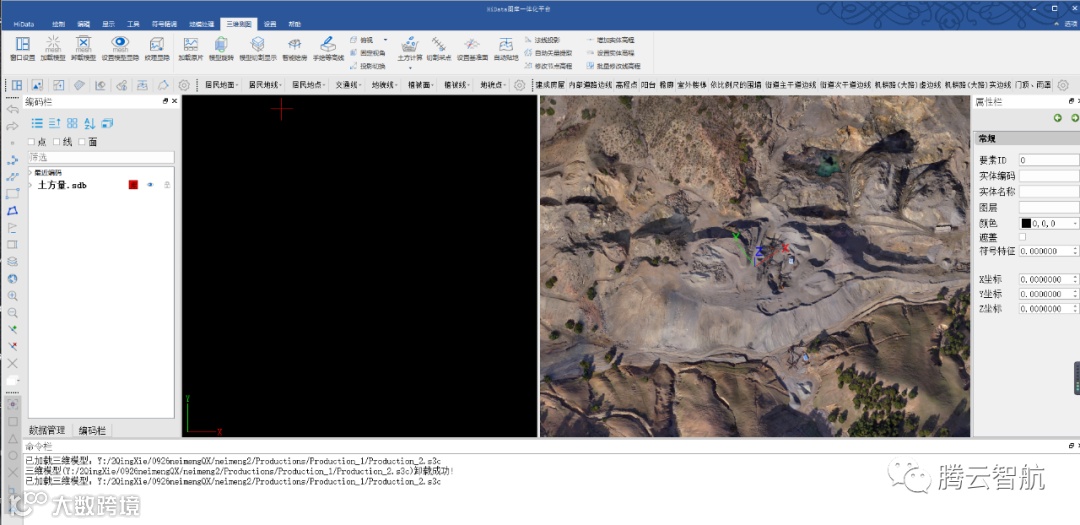Click the X坐标 stepper arrows
The height and width of the screenshot is (525, 1080).
pyautogui.click(x=1075, y=280)
